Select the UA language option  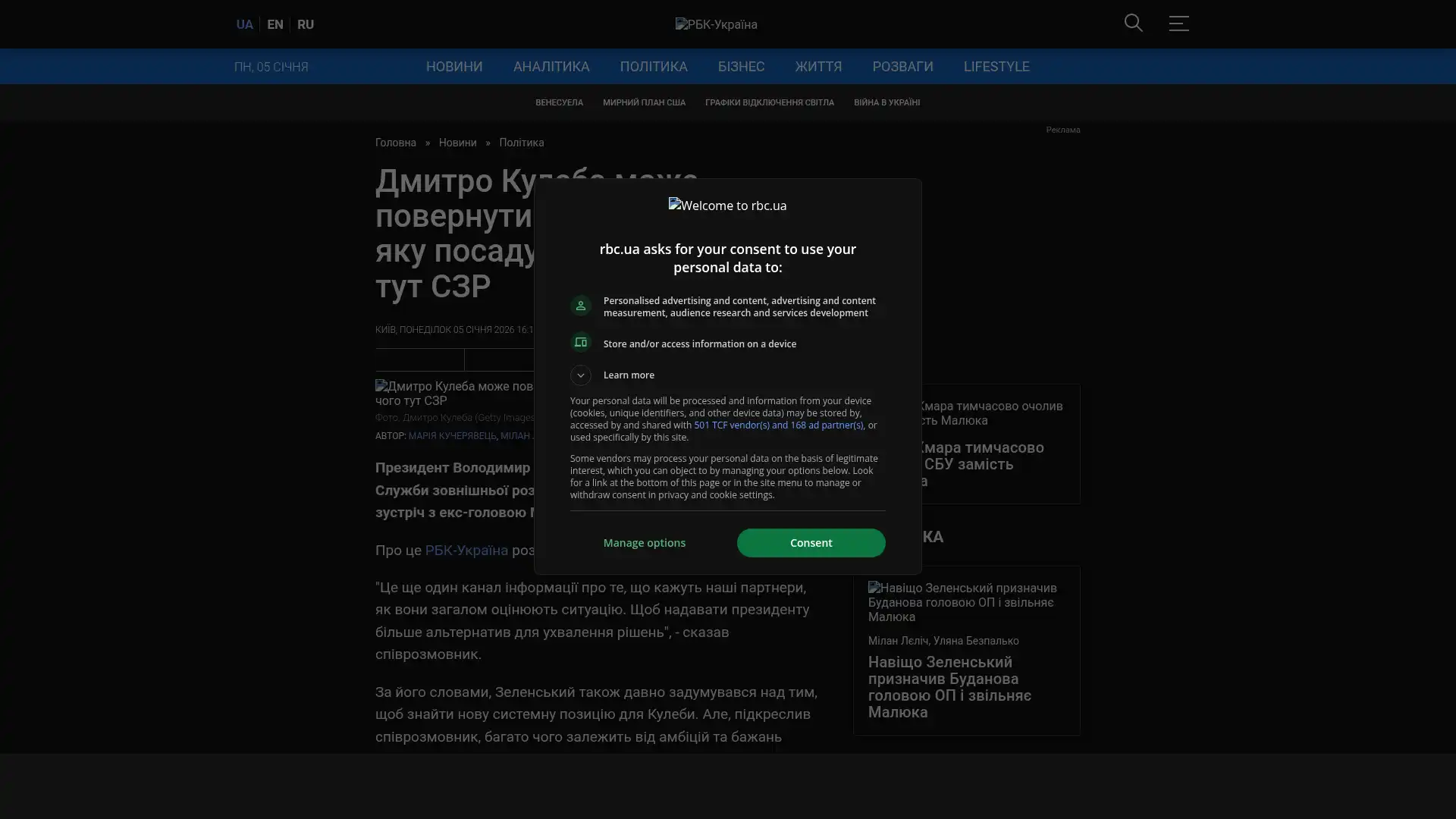tap(244, 24)
